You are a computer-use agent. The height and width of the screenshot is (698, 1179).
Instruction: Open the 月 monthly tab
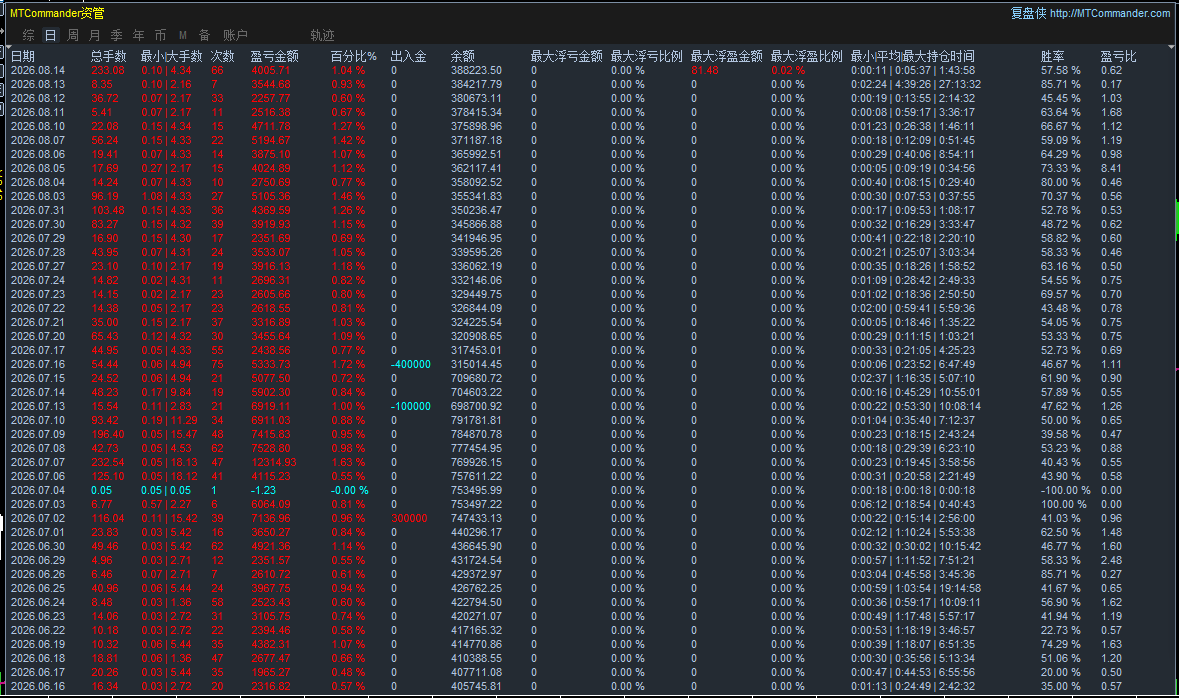click(x=94, y=35)
